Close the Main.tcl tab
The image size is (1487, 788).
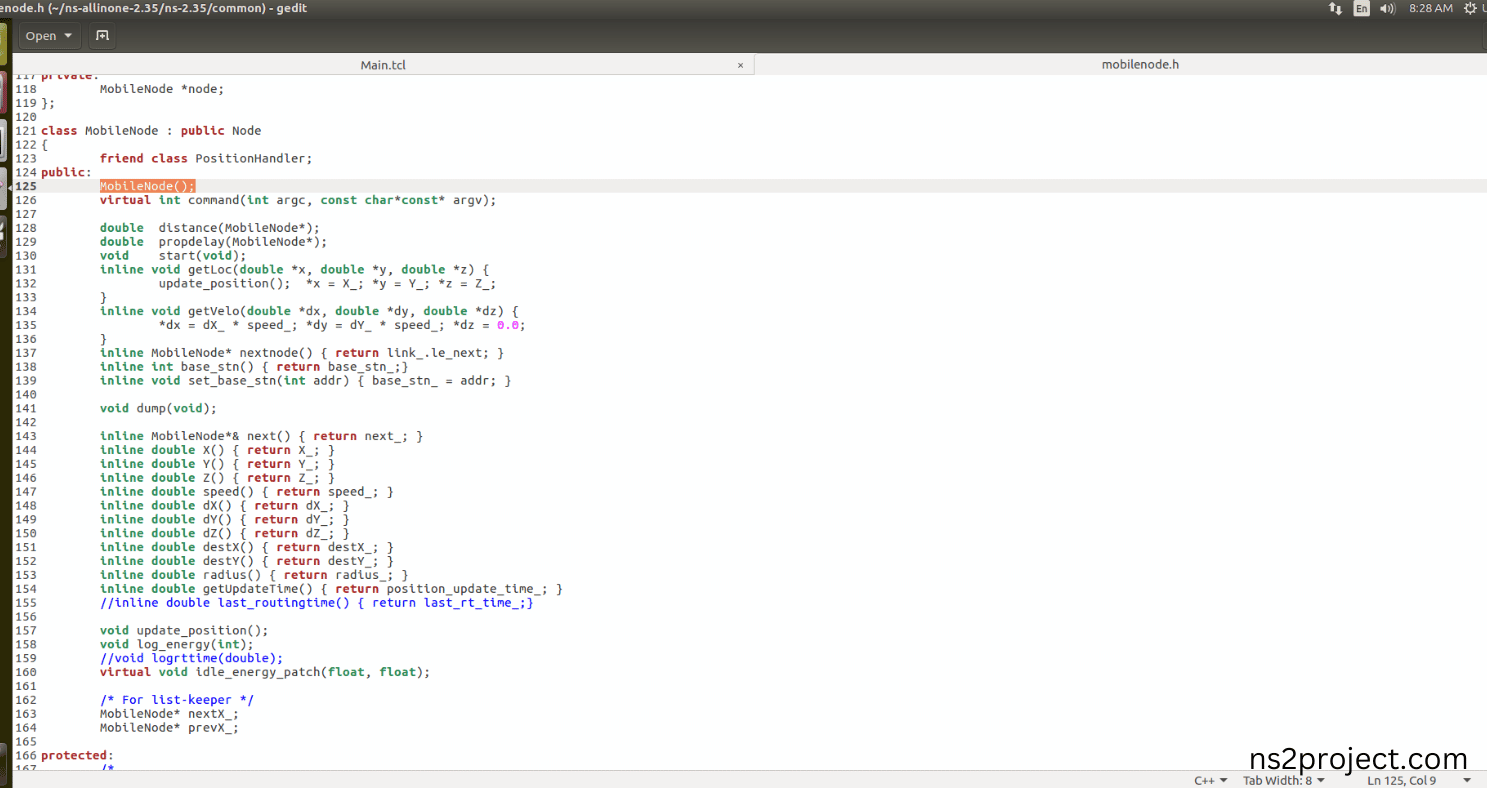tap(740, 65)
